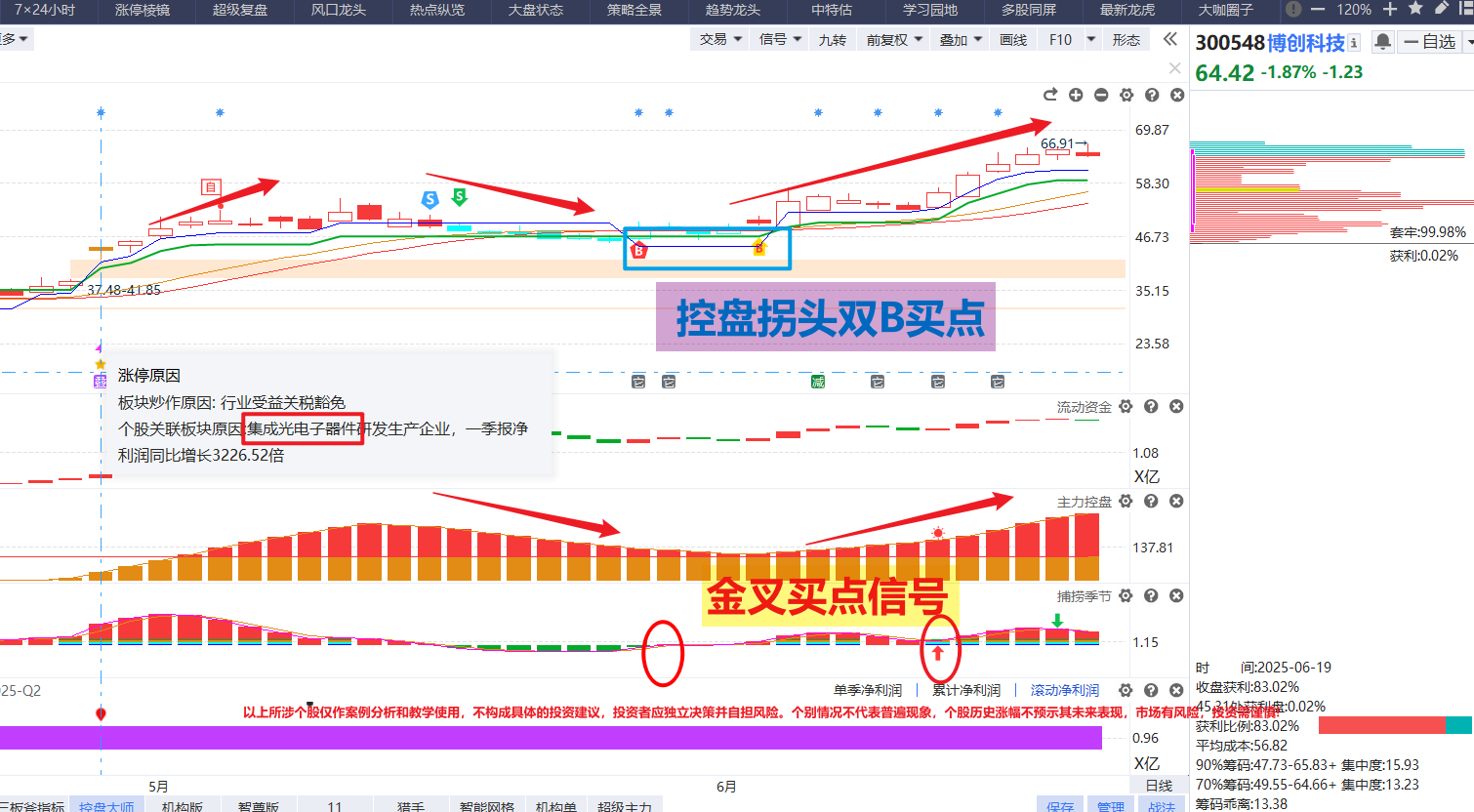The height and width of the screenshot is (812, 1474).
Task: Open the 大盘状态 tab
Action: tap(536, 10)
